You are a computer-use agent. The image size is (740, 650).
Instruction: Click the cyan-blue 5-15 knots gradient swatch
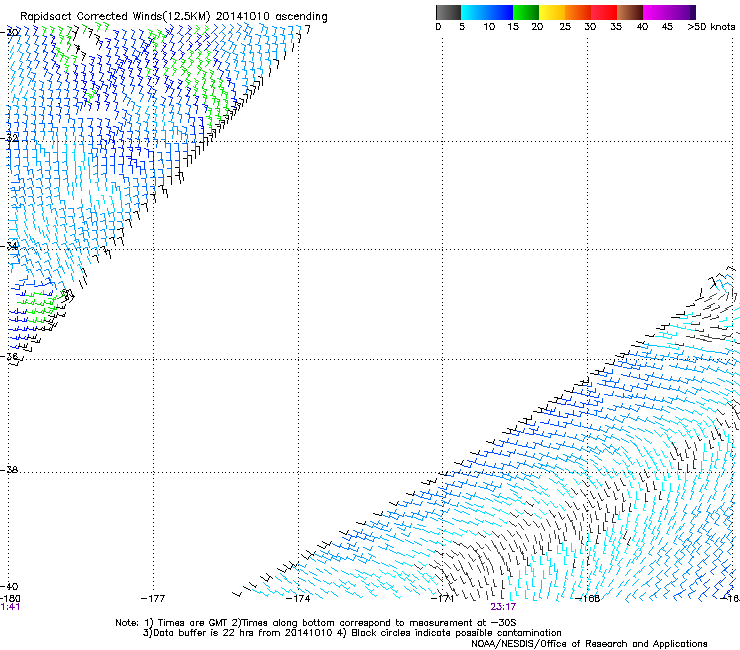[x=487, y=12]
